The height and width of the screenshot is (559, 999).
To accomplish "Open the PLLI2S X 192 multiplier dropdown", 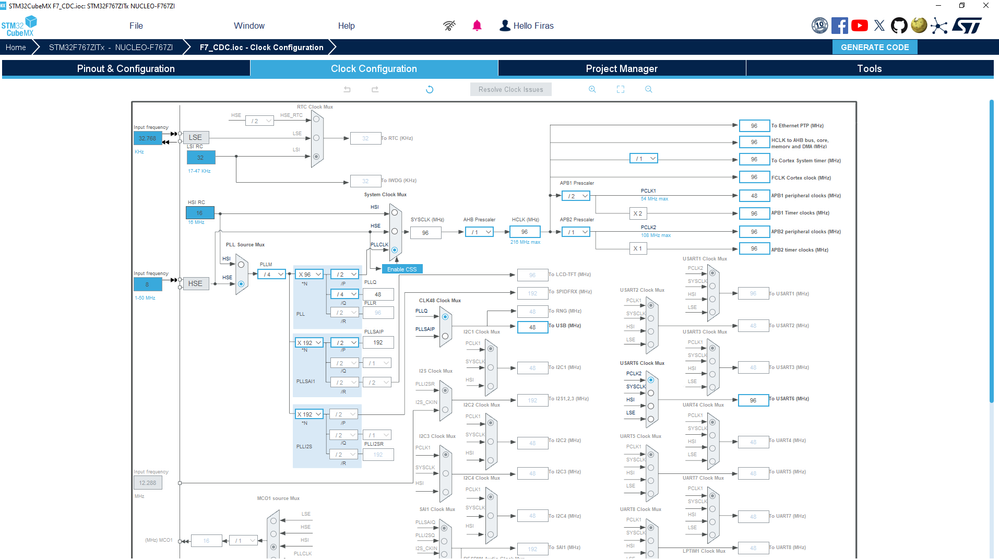I will click(310, 414).
